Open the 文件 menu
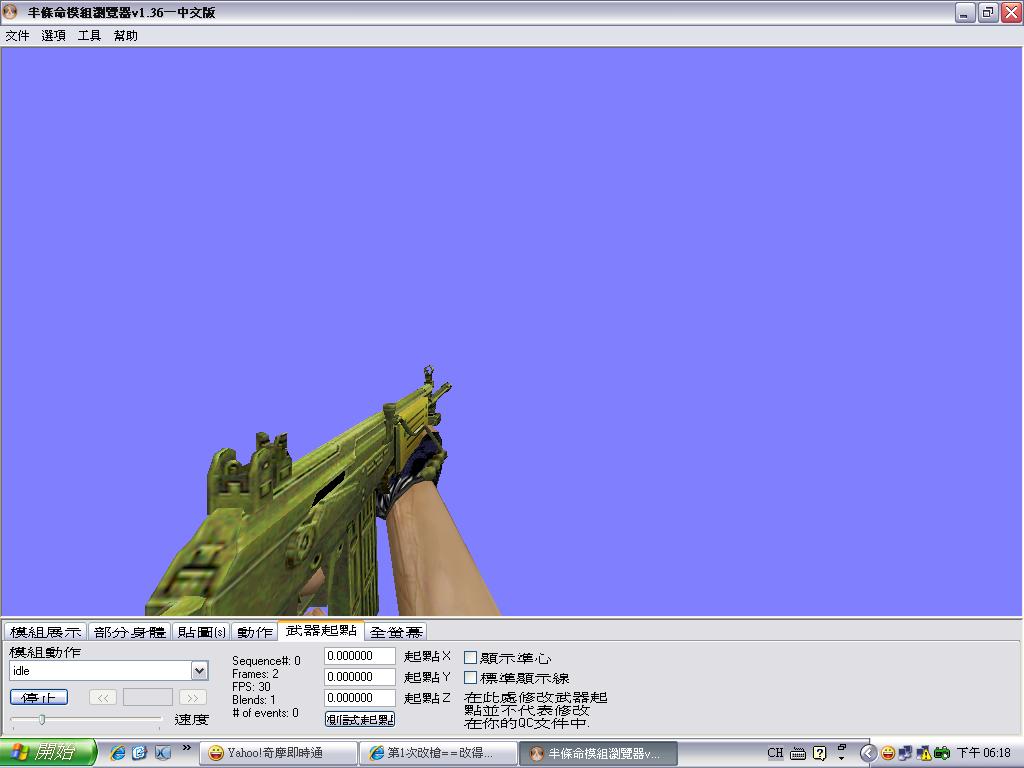1024x768 pixels. pyautogui.click(x=17, y=35)
